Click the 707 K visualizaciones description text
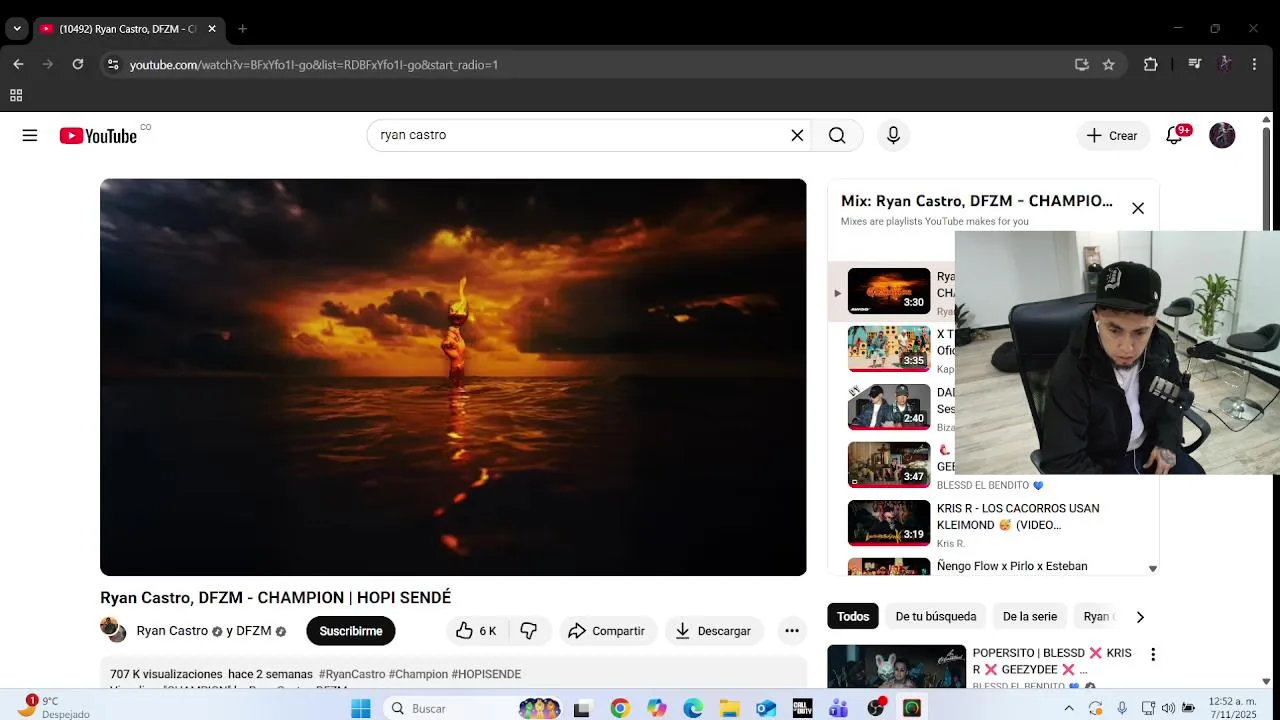The height and width of the screenshot is (720, 1280). tap(166, 674)
